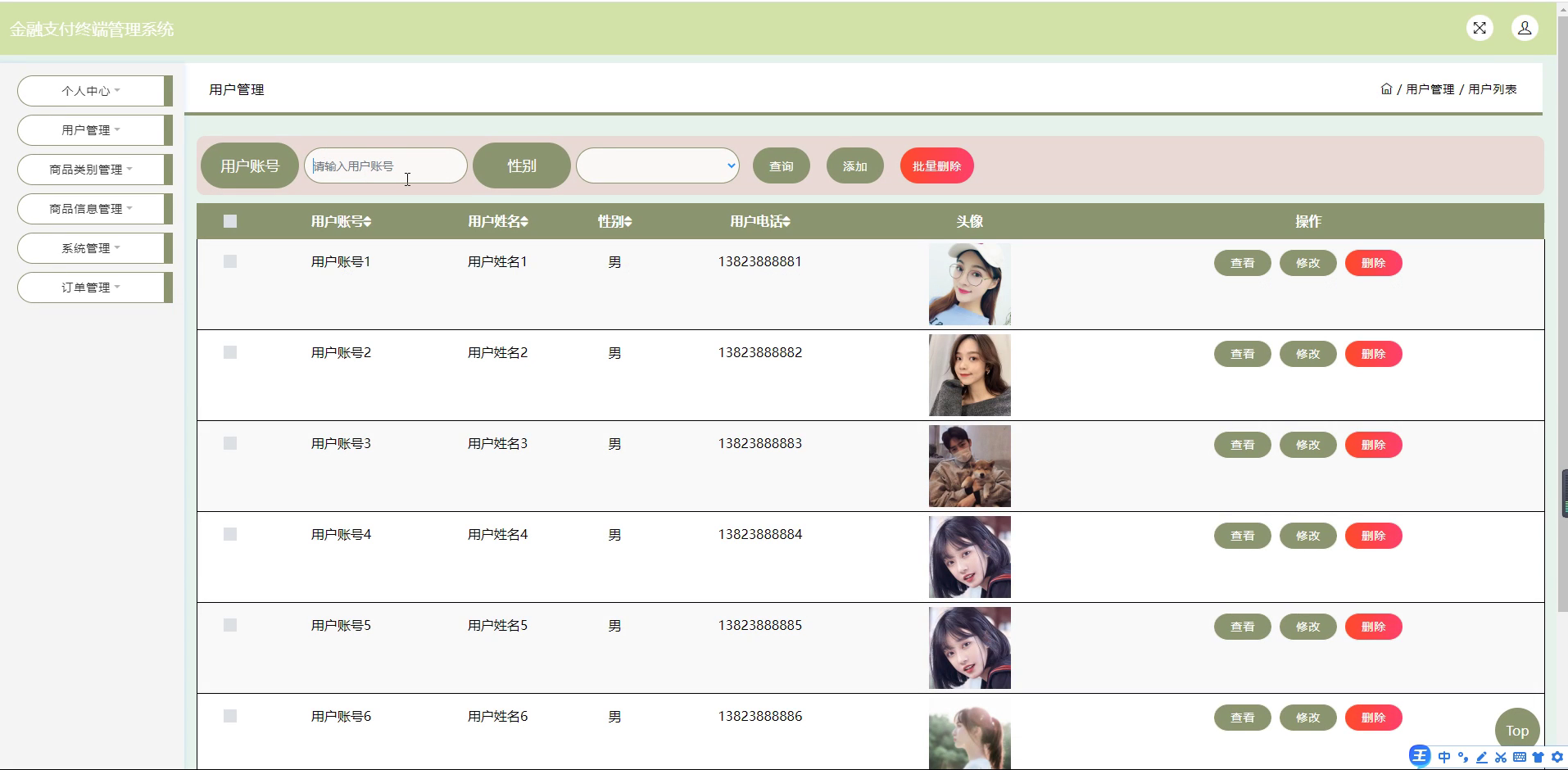The width and height of the screenshot is (1568, 770).
Task: Check the box for 用户账号5 row
Action: 230,625
